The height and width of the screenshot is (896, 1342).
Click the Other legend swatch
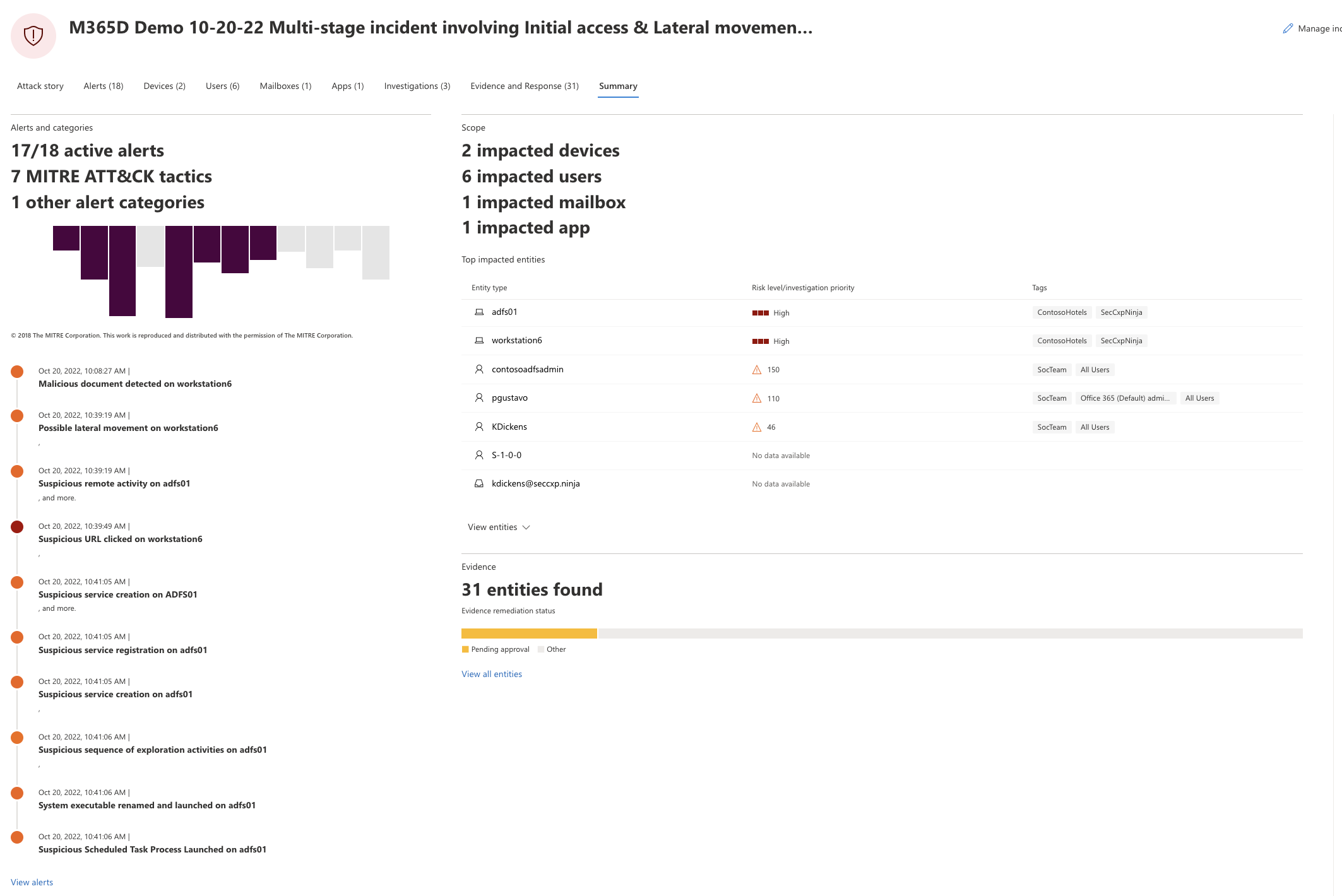541,649
